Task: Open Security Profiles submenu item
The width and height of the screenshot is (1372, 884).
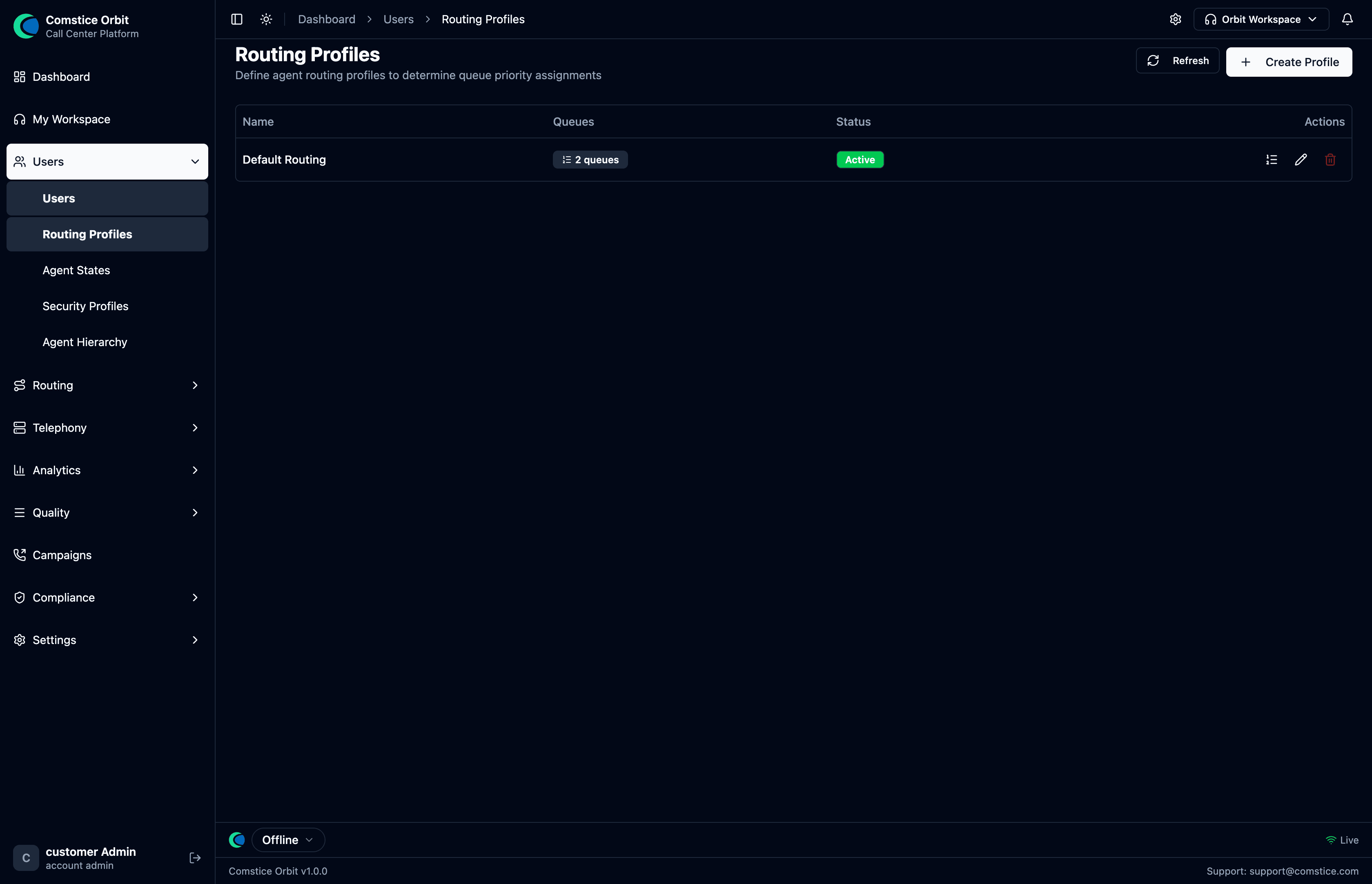Action: 107,306
